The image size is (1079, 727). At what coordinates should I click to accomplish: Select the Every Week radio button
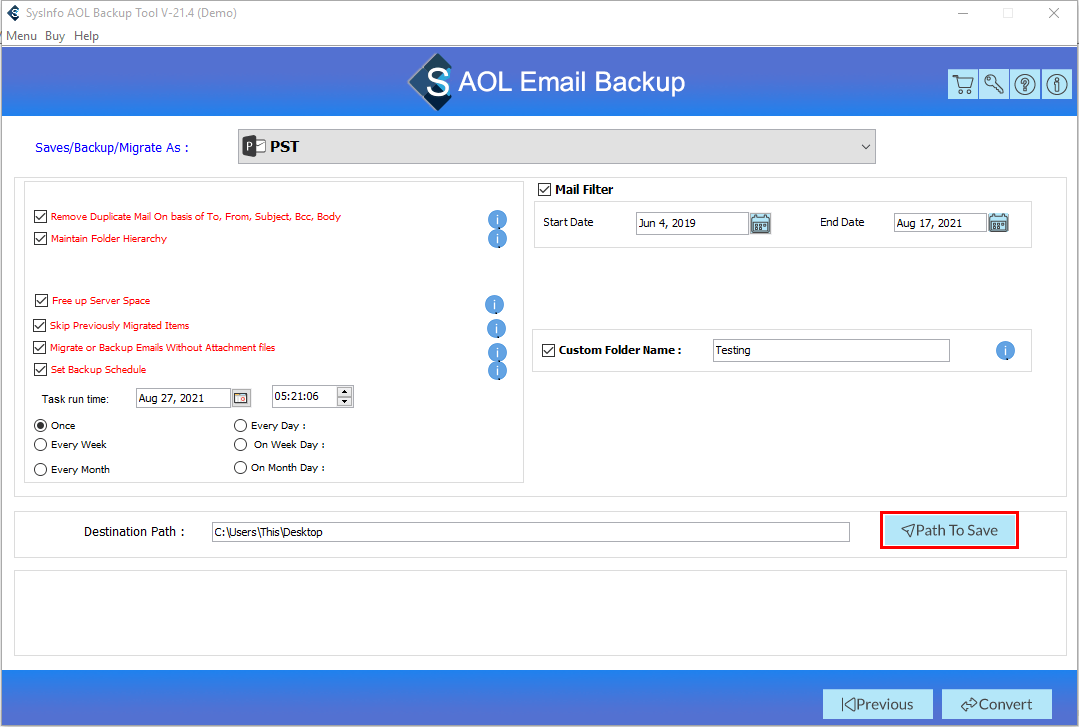point(41,445)
